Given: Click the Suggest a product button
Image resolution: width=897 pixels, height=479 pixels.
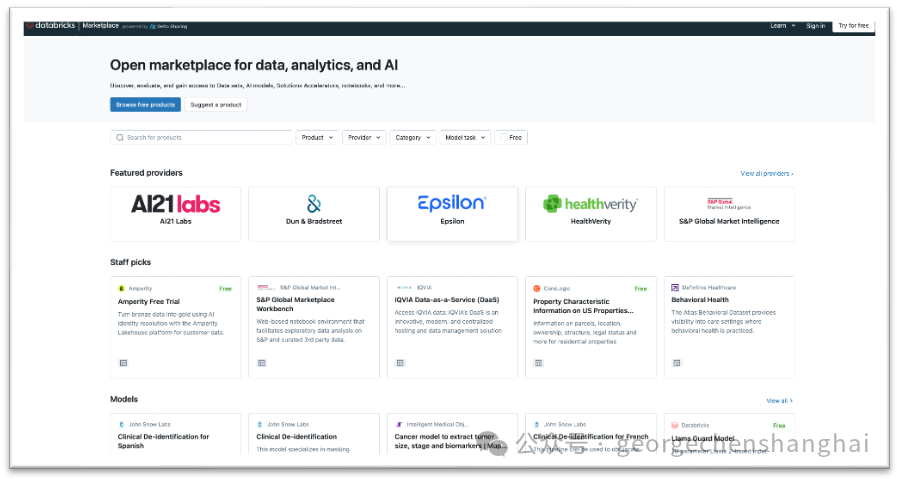Looking at the screenshot, I should coord(215,104).
